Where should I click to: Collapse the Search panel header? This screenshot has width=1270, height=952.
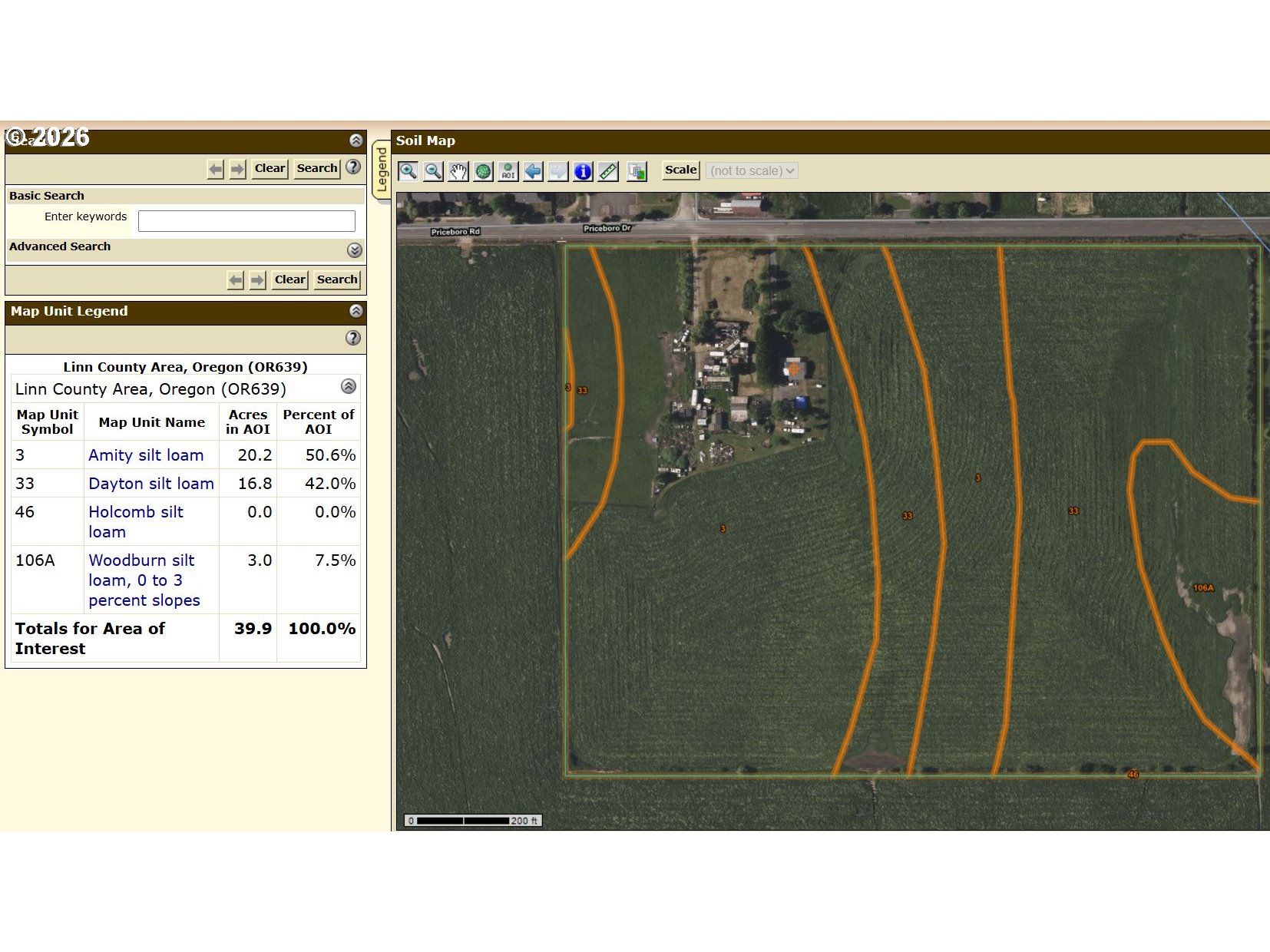356,140
